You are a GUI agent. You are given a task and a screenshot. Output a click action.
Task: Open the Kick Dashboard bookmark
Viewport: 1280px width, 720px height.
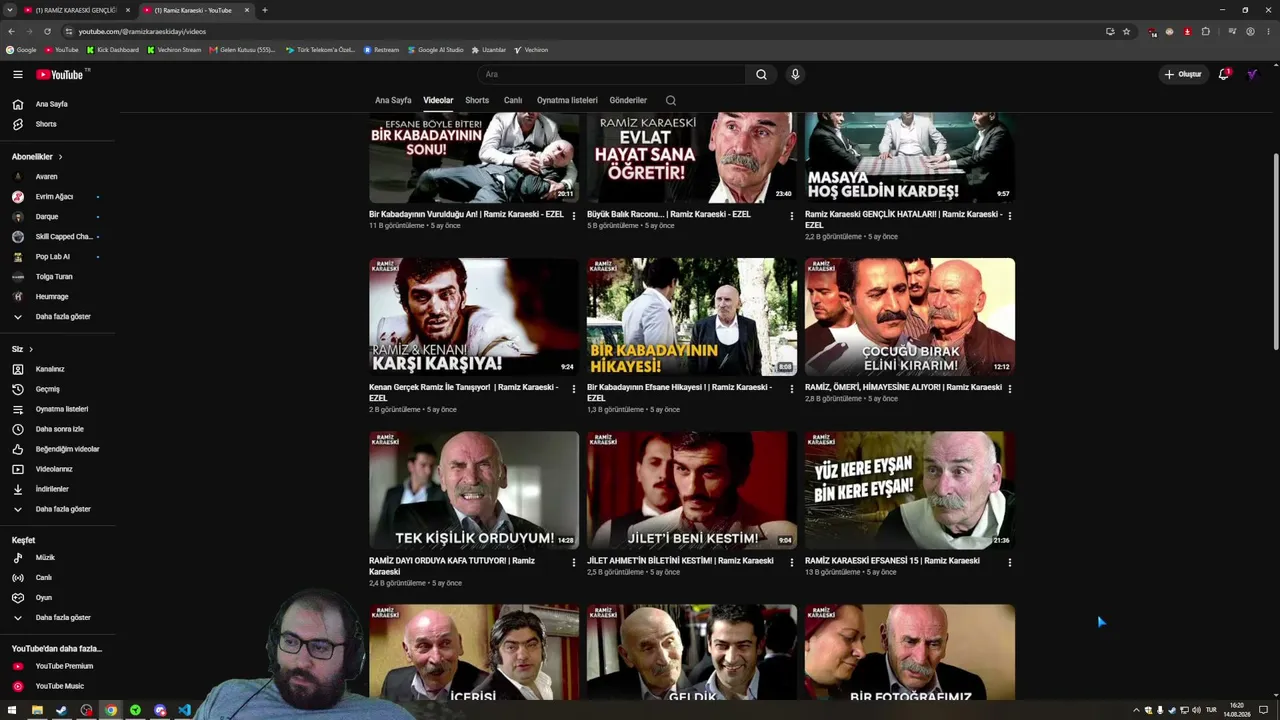pos(113,50)
